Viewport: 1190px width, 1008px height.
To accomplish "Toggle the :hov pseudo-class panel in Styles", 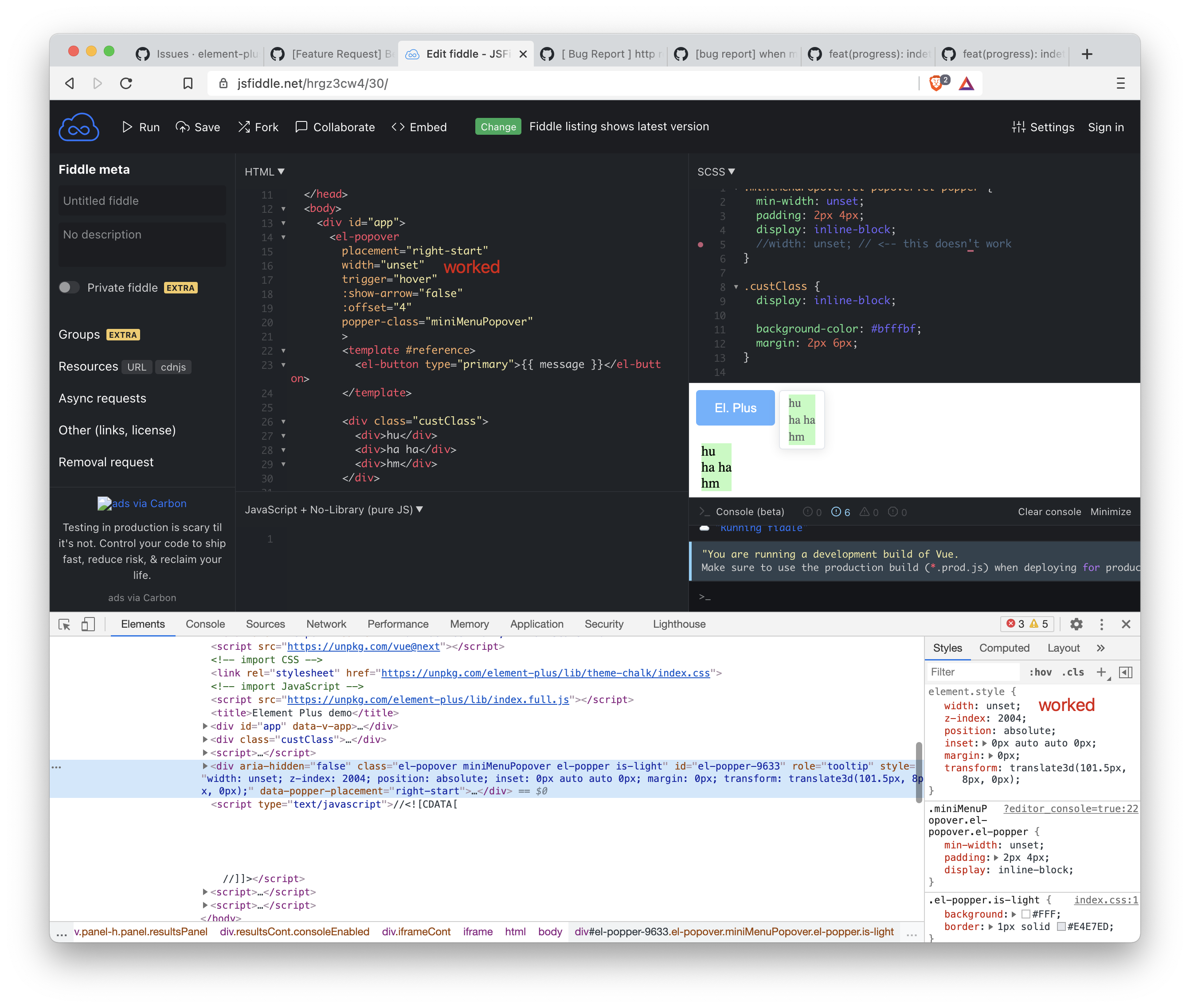I will click(x=1041, y=672).
